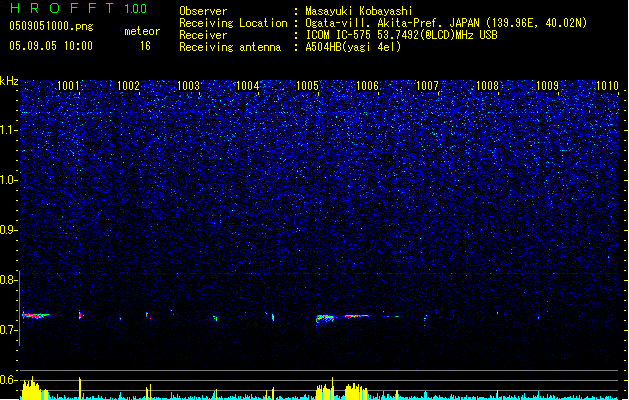Click the 1010 time marker
629x400 pixels.
point(607,86)
